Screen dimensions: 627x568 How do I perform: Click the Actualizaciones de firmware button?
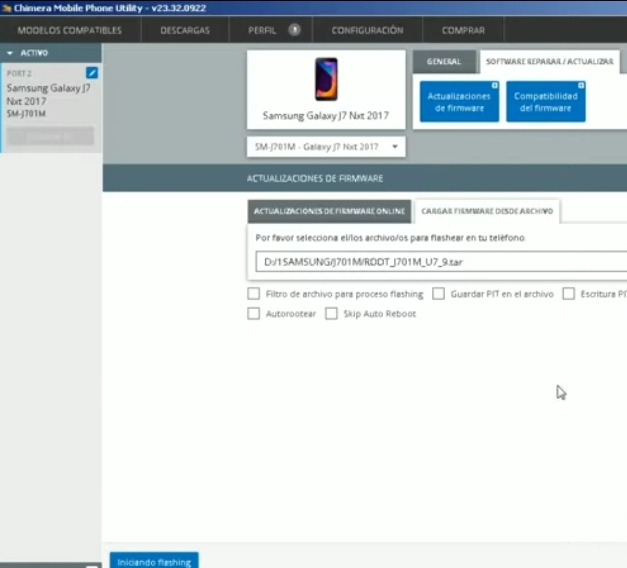(x=459, y=102)
